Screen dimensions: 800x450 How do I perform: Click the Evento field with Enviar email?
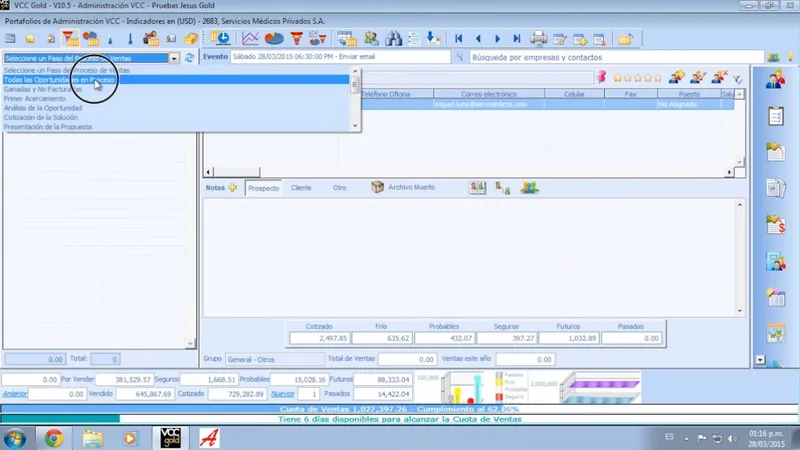click(x=340, y=57)
